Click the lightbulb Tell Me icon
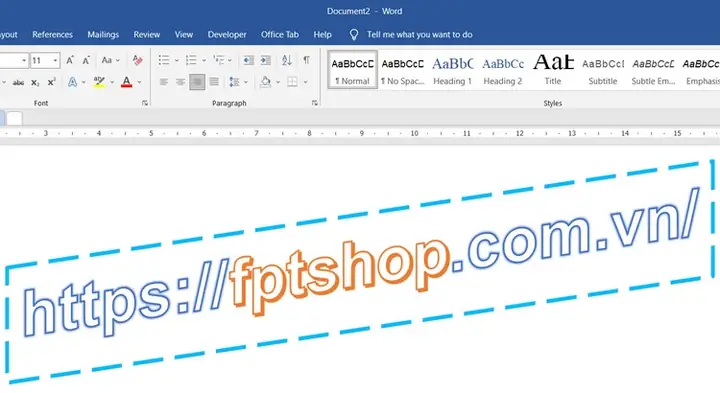This screenshot has height=393, width=720. (x=354, y=35)
